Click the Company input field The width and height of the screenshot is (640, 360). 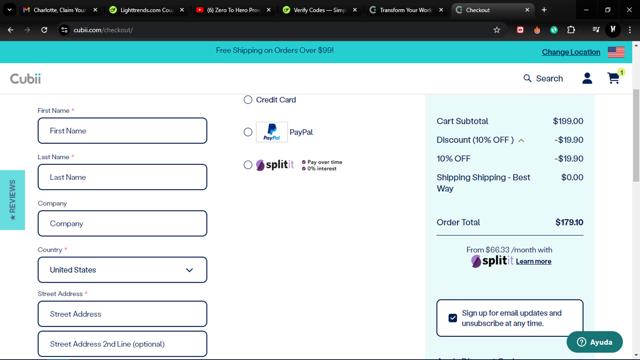(x=122, y=223)
